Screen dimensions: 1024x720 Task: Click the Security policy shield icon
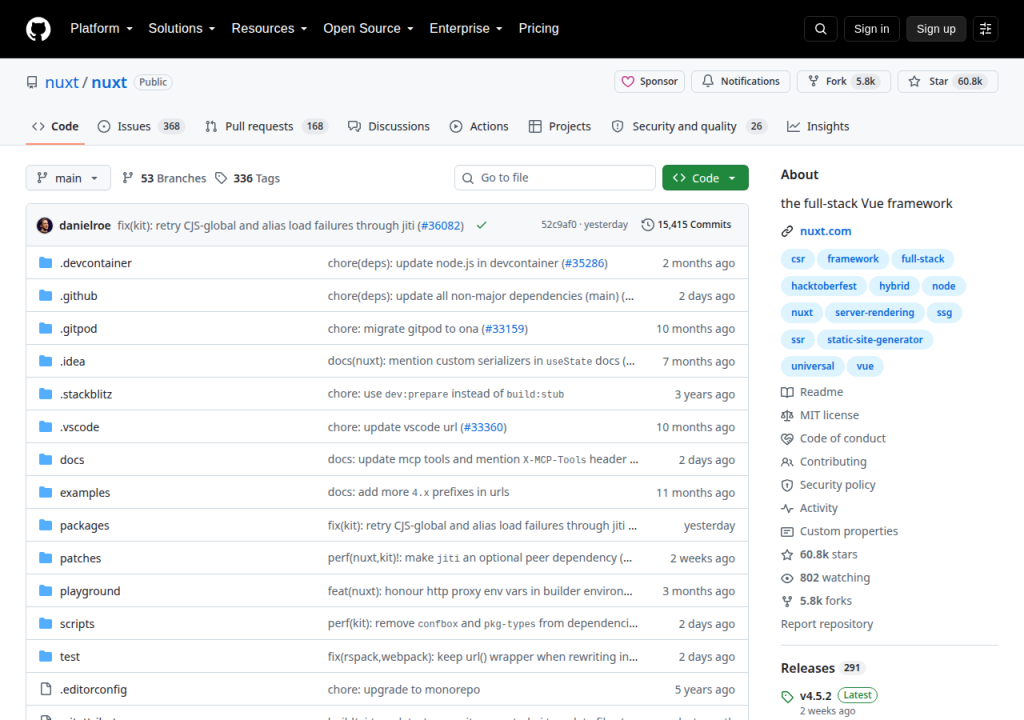pyautogui.click(x=787, y=485)
